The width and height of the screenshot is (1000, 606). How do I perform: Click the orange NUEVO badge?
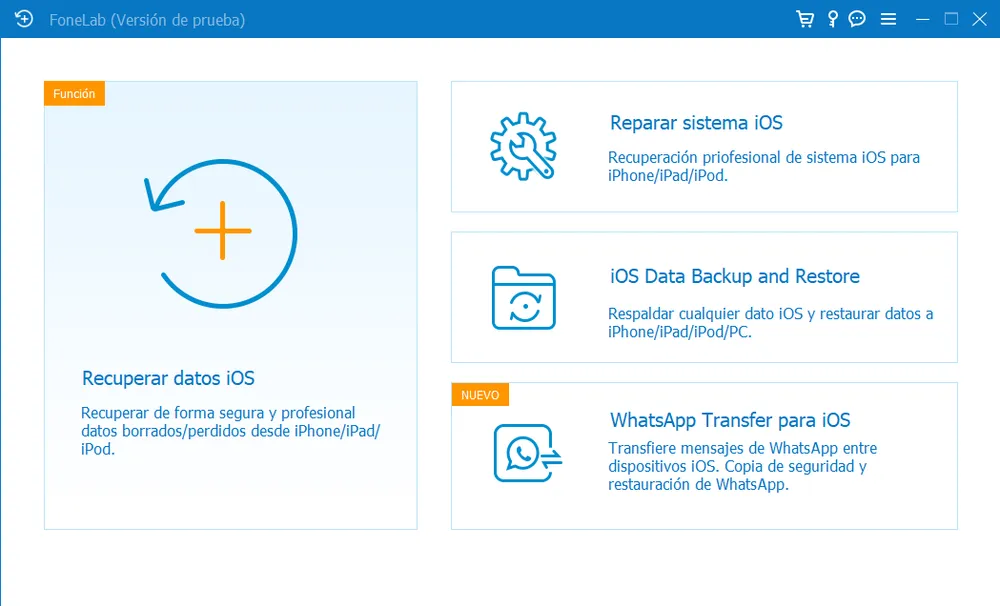(480, 395)
